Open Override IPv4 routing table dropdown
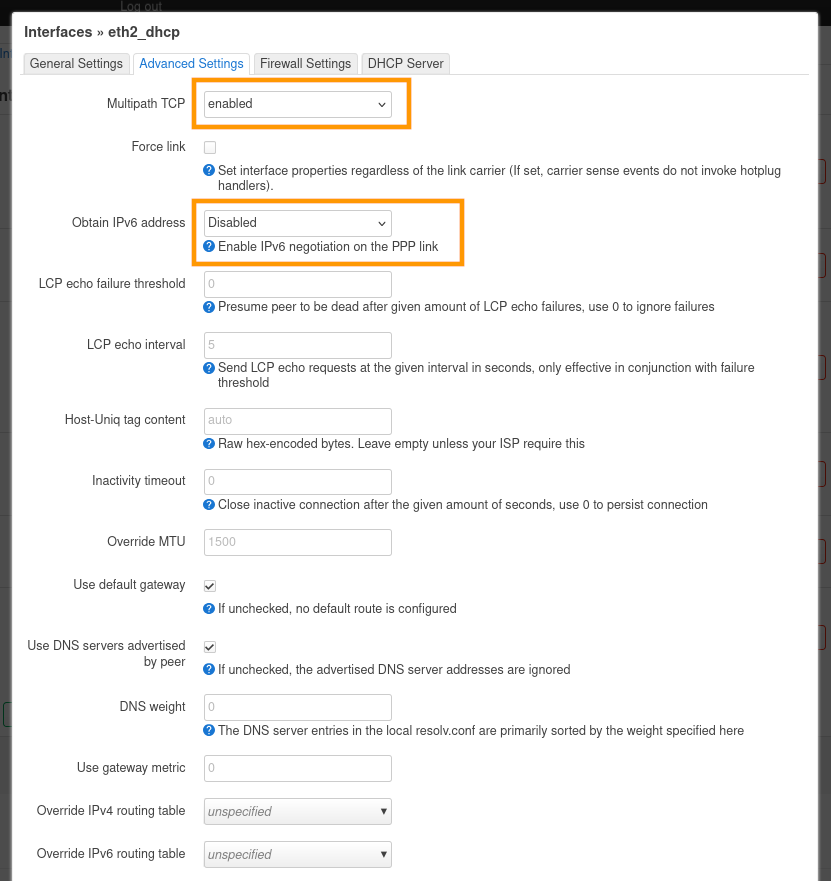The width and height of the screenshot is (831, 881). point(298,811)
